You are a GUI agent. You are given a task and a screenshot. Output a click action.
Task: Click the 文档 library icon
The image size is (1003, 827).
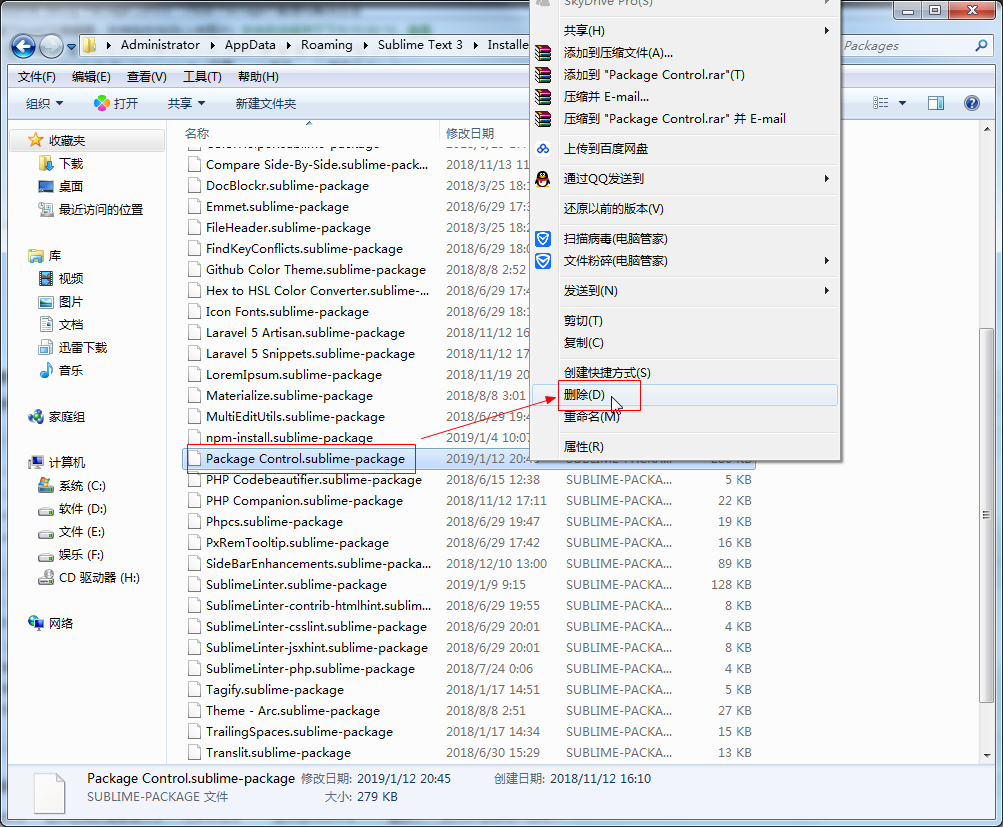click(x=46, y=324)
